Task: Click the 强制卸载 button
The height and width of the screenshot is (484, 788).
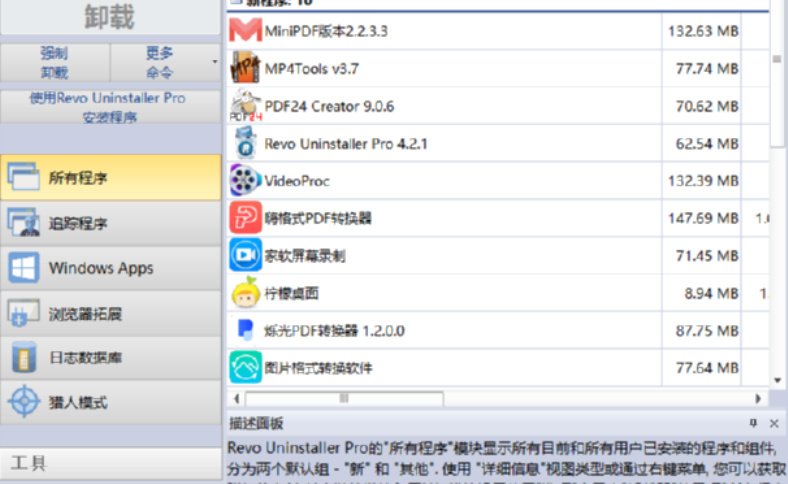Action: click(55, 62)
